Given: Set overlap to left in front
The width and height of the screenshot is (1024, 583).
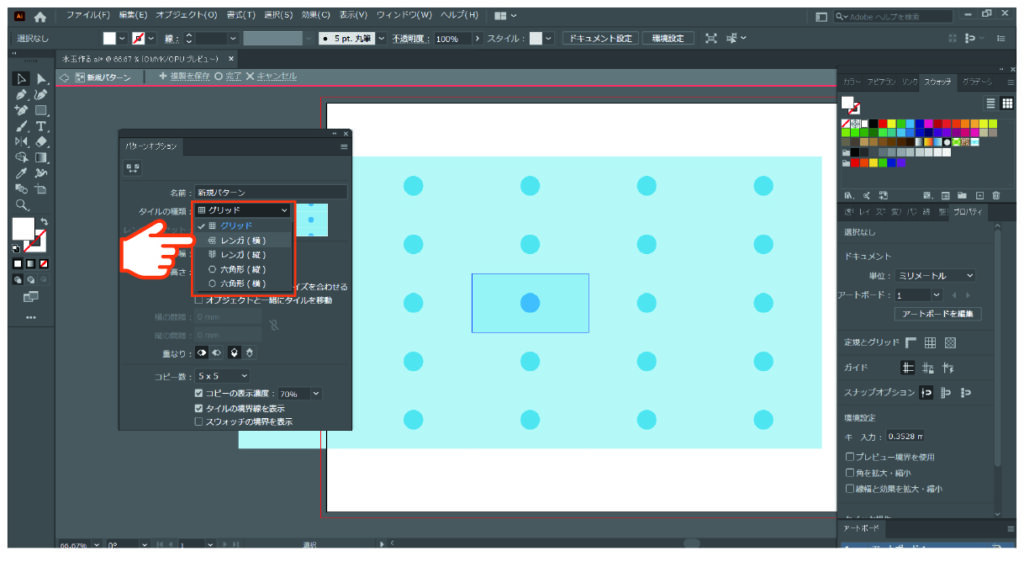Looking at the screenshot, I should click(x=202, y=353).
